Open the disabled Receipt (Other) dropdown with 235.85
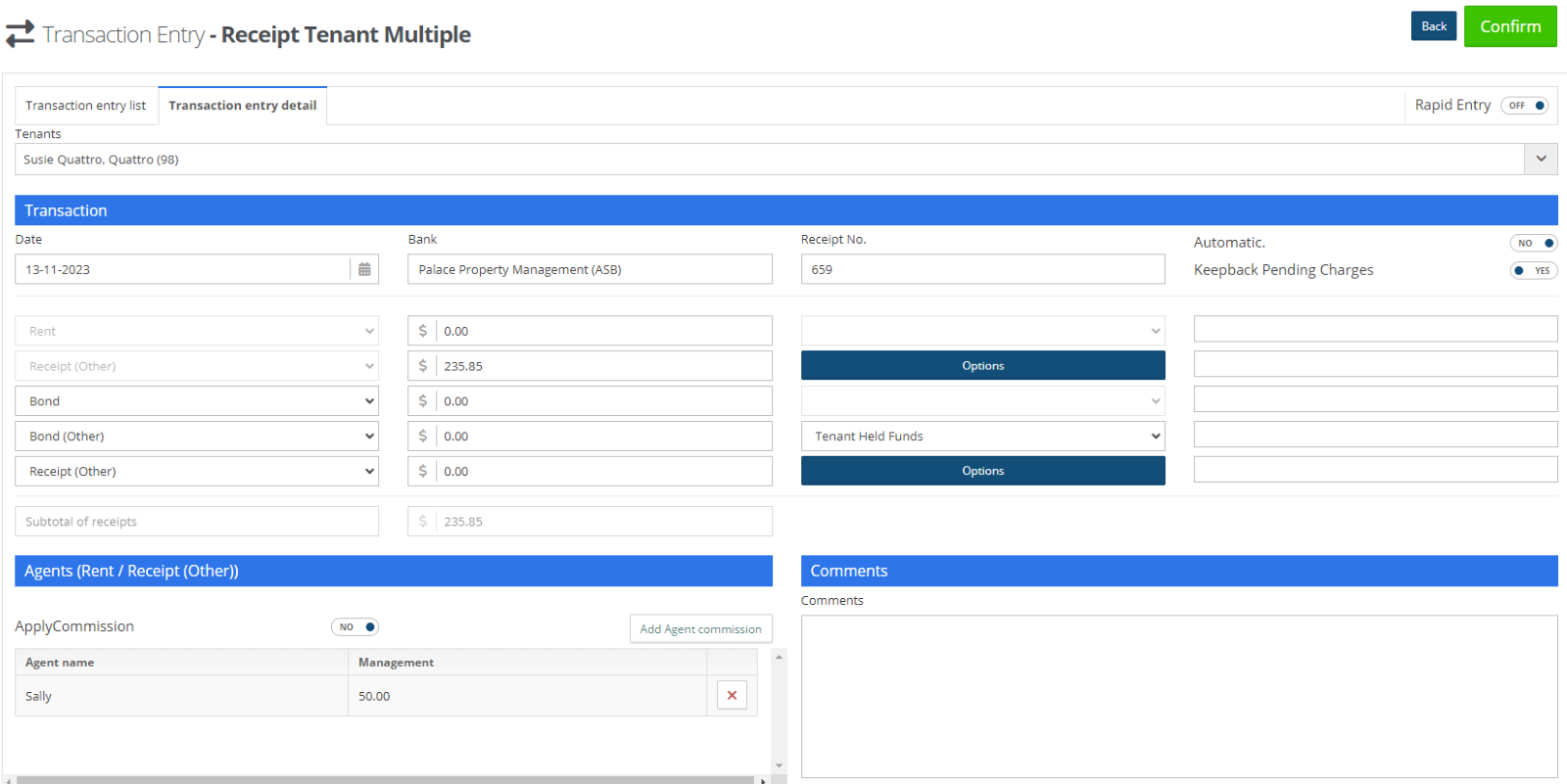This screenshot has height=784, width=1567. (x=197, y=366)
